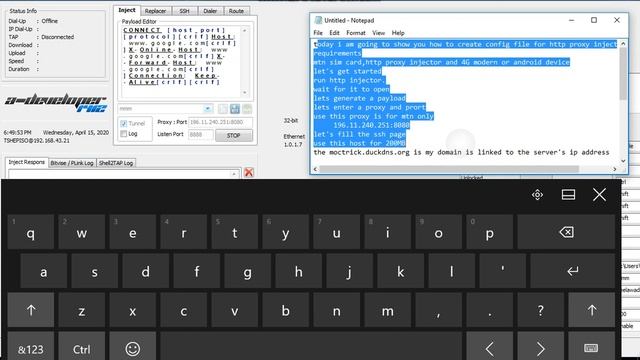This screenshot has width=640, height=360.
Task: Click the keyboard layout options icon
Action: pyautogui.click(x=568, y=195)
